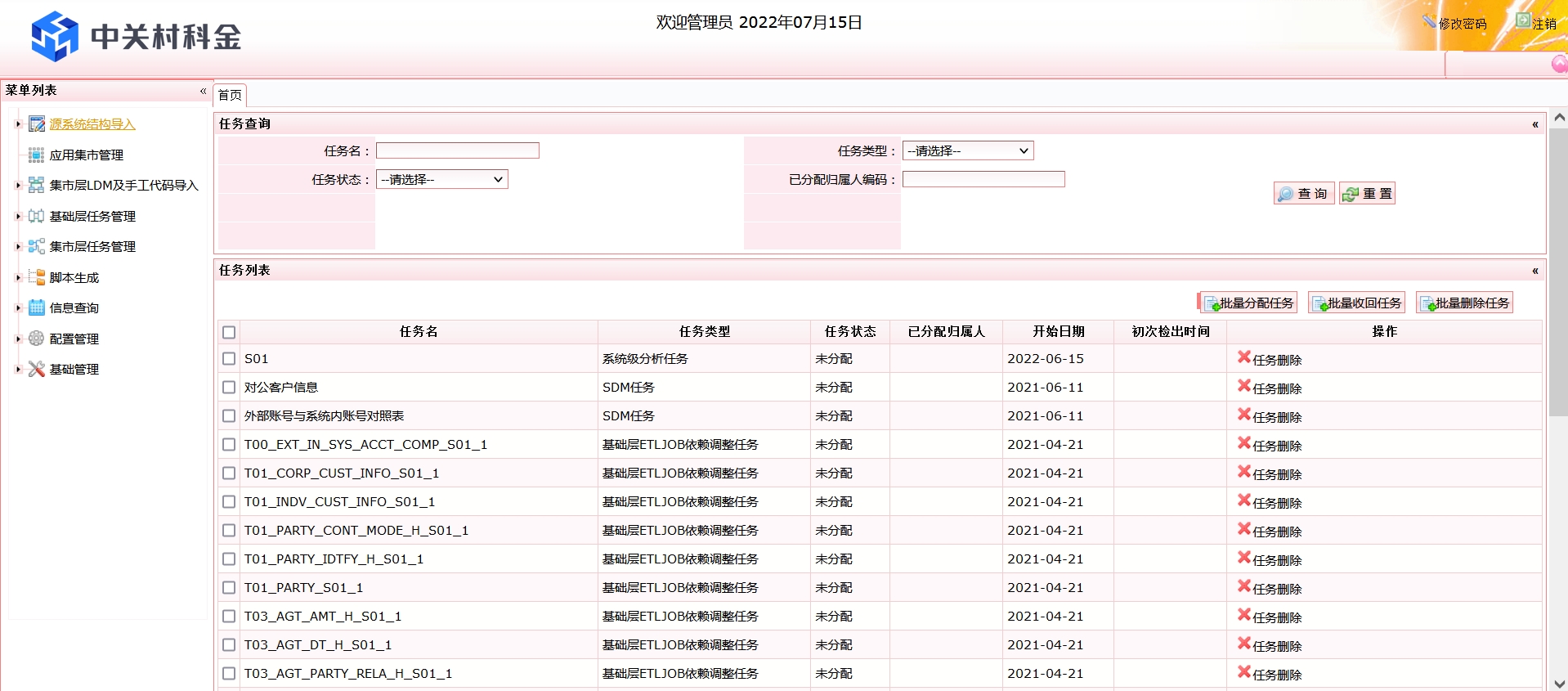Viewport: 1568px width, 691px height.
Task: Click the 基础管理 tools icon
Action: 37,370
